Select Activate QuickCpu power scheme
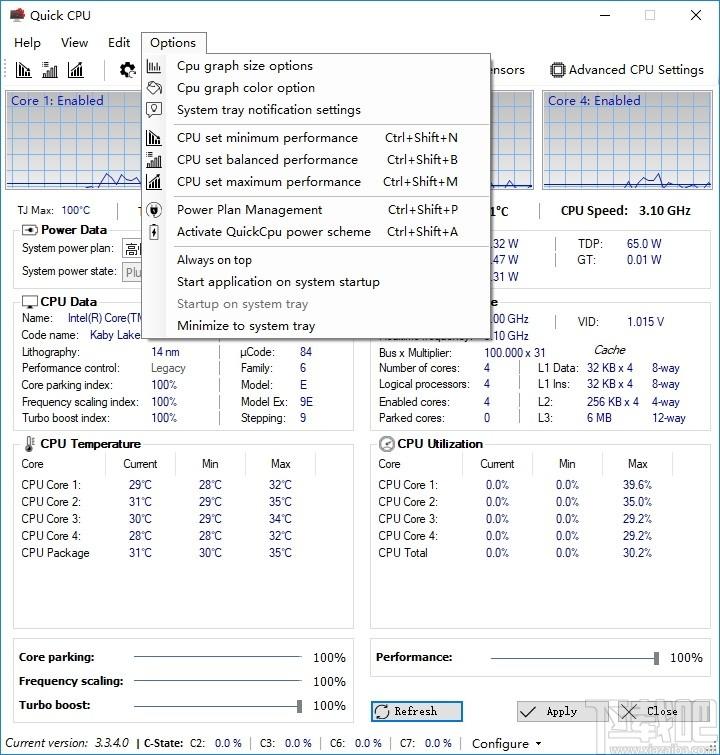This screenshot has width=720, height=755. click(x=316, y=232)
